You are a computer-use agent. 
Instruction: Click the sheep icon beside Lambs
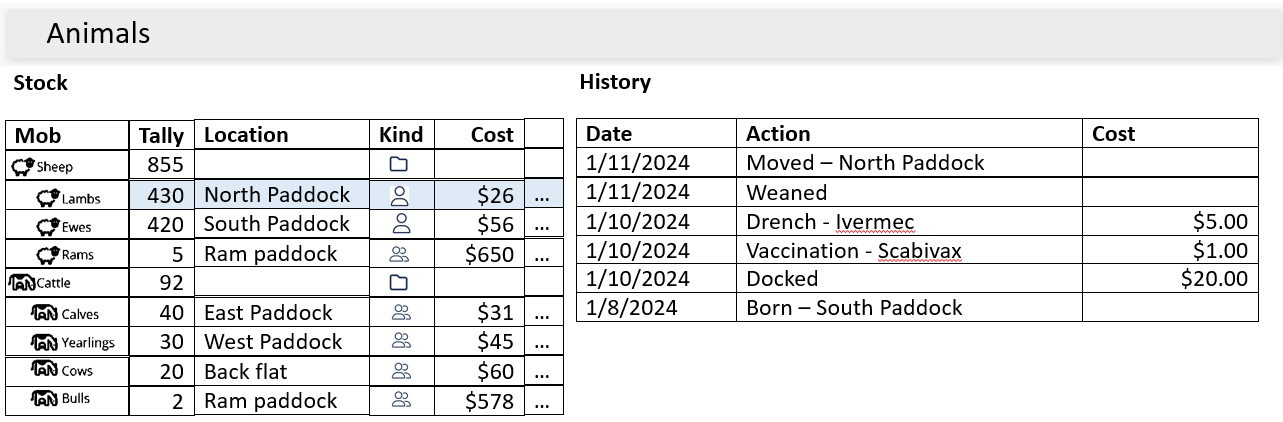47,197
